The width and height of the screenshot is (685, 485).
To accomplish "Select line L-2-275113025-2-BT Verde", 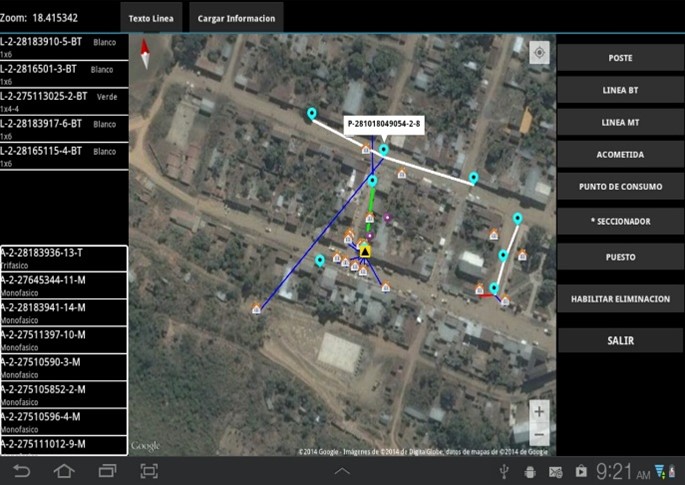I will tap(64, 101).
